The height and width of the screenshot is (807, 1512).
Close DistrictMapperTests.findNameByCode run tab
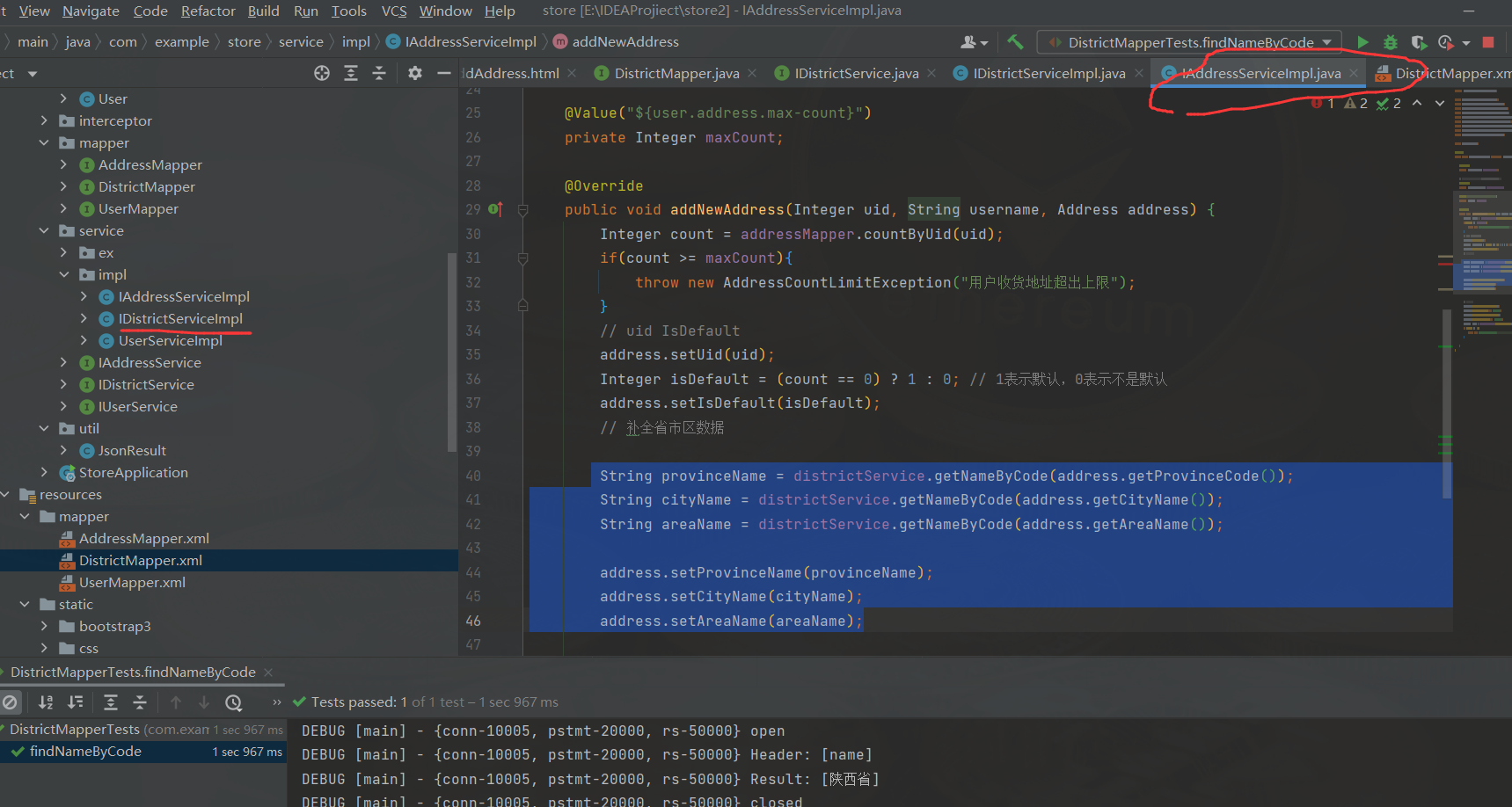click(268, 672)
